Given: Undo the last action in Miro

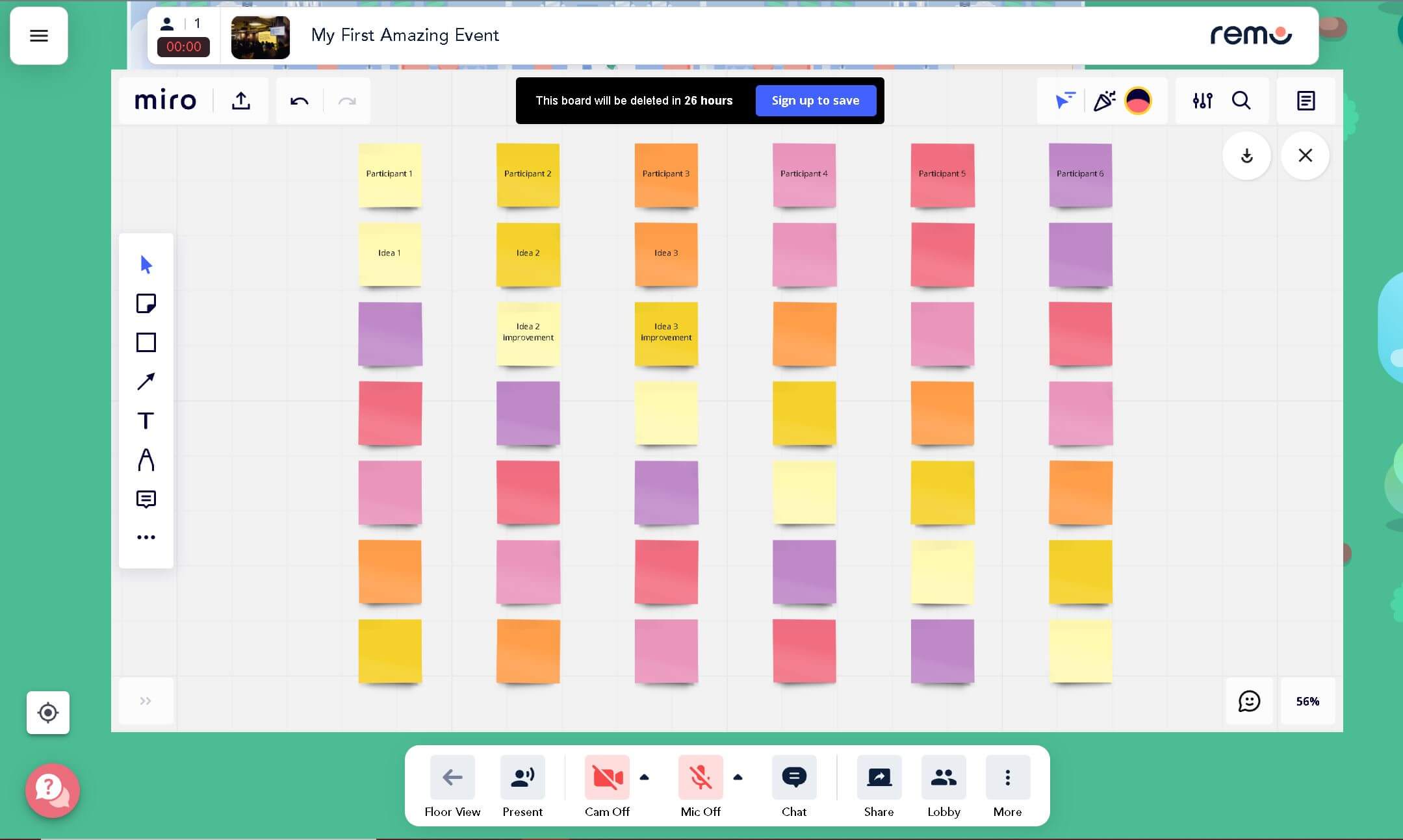Looking at the screenshot, I should click(x=299, y=101).
